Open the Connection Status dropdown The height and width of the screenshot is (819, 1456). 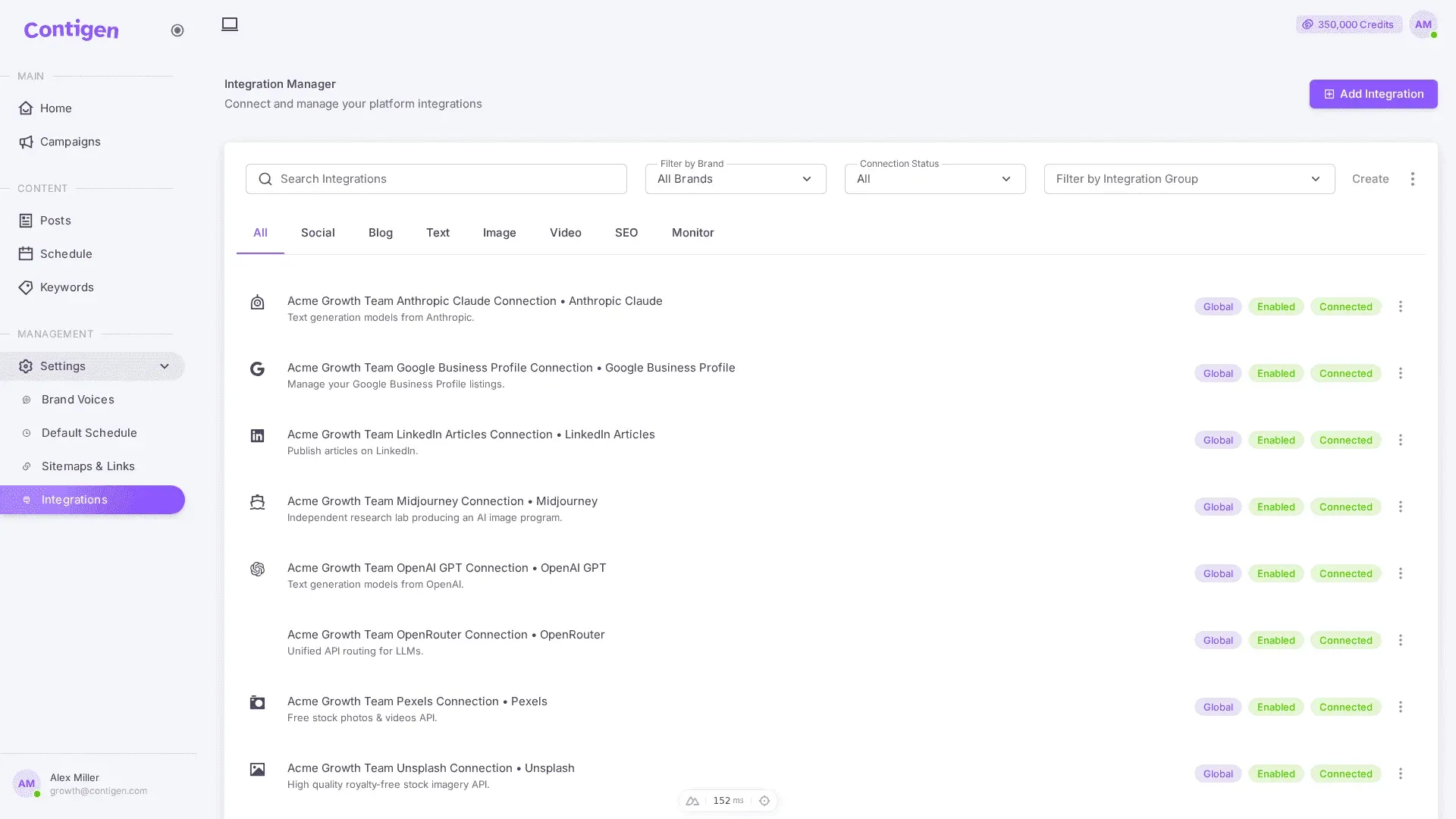click(935, 179)
